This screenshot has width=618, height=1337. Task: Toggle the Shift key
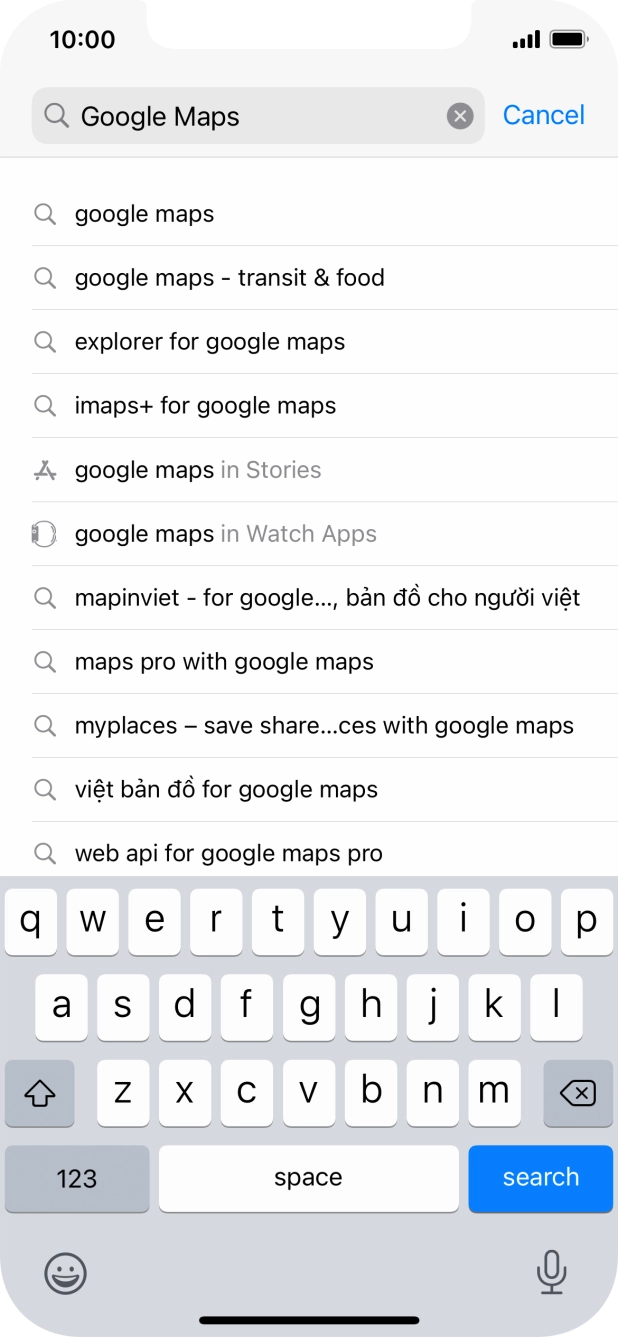40,1093
